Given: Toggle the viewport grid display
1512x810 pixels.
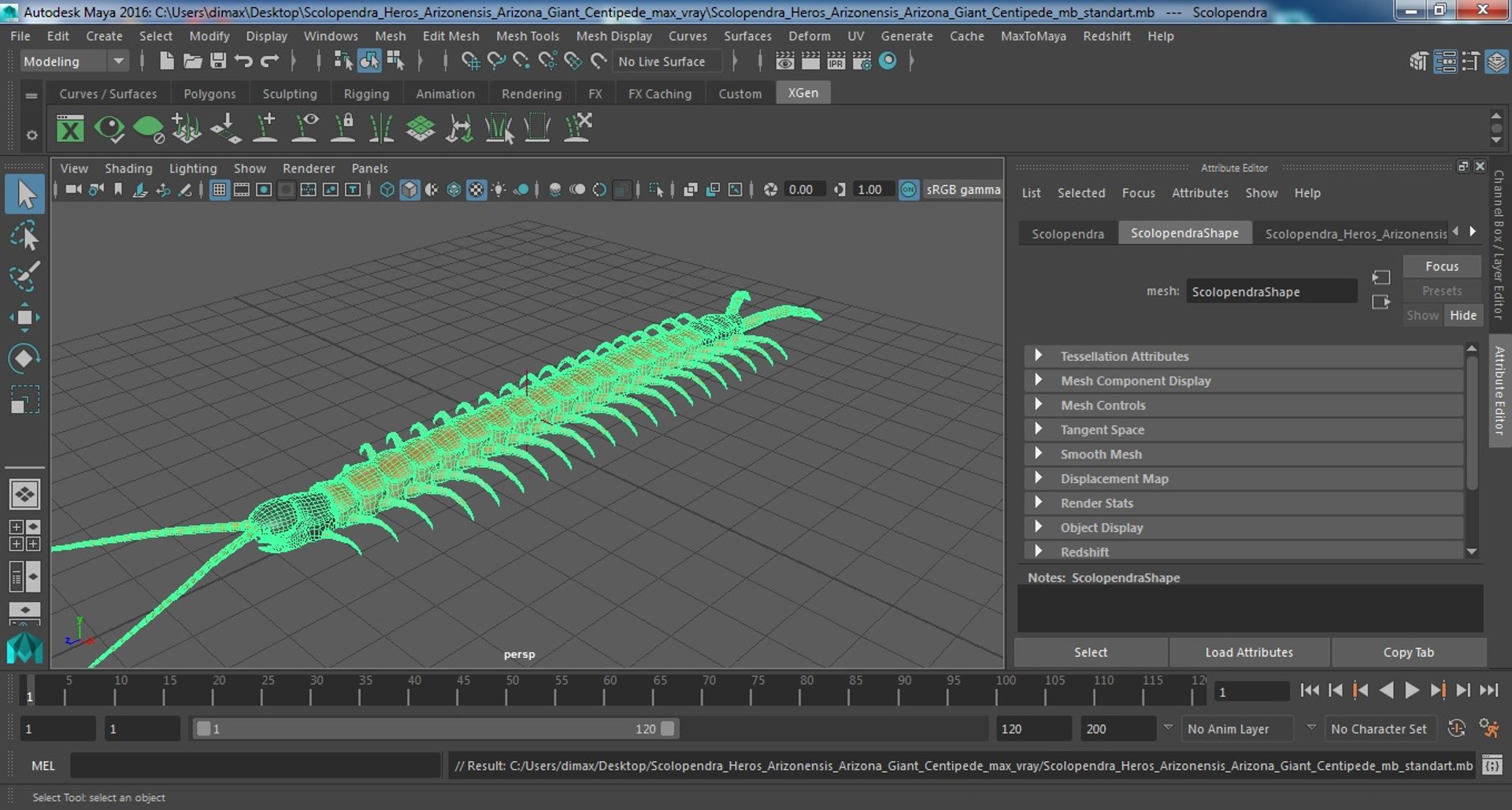Looking at the screenshot, I should point(220,190).
